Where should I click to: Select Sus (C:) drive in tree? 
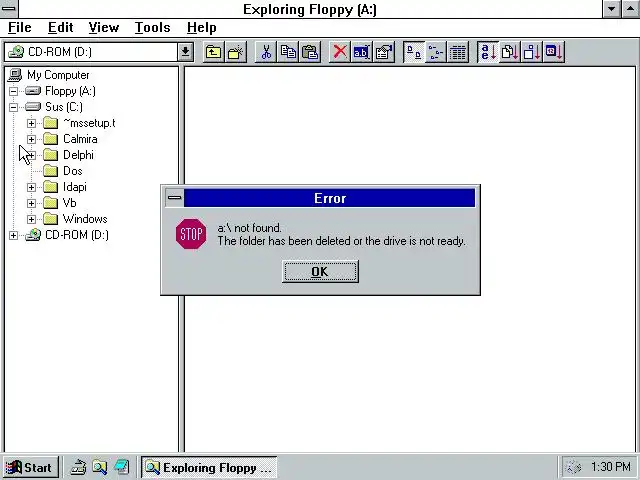[64, 107]
